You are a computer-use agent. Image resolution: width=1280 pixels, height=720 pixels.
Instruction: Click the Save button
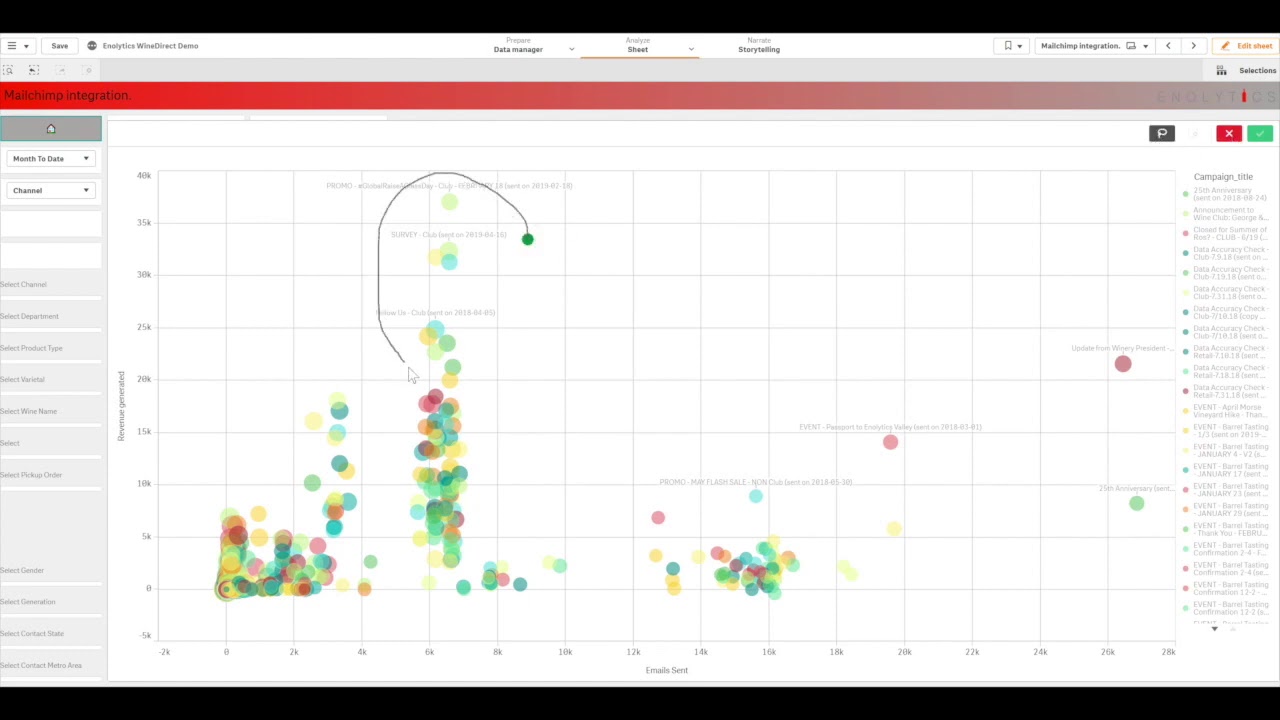point(60,46)
